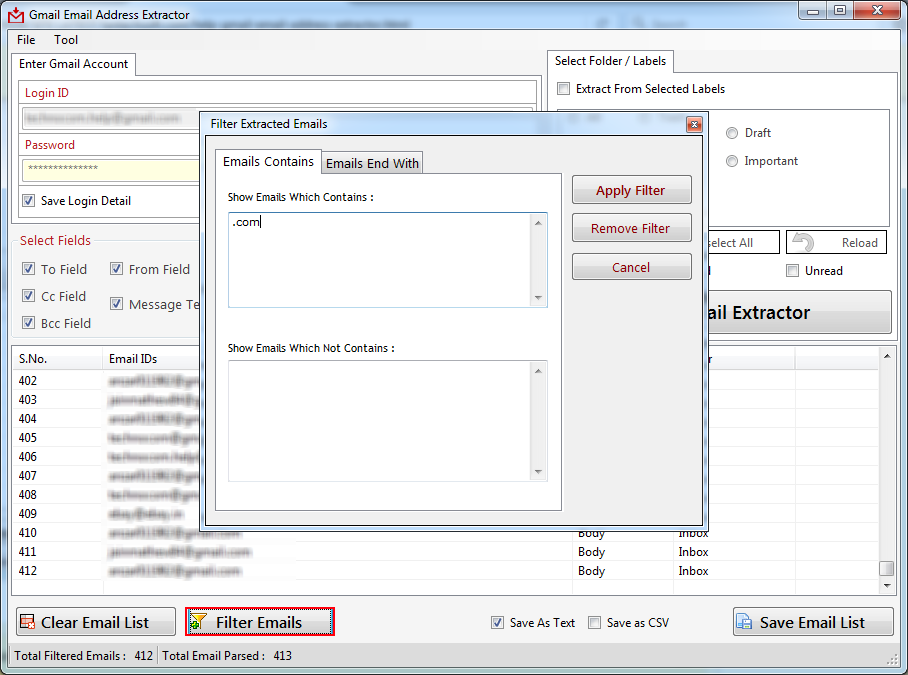Image resolution: width=908 pixels, height=675 pixels.
Task: Click the Apply Filter button
Action: pyautogui.click(x=631, y=190)
